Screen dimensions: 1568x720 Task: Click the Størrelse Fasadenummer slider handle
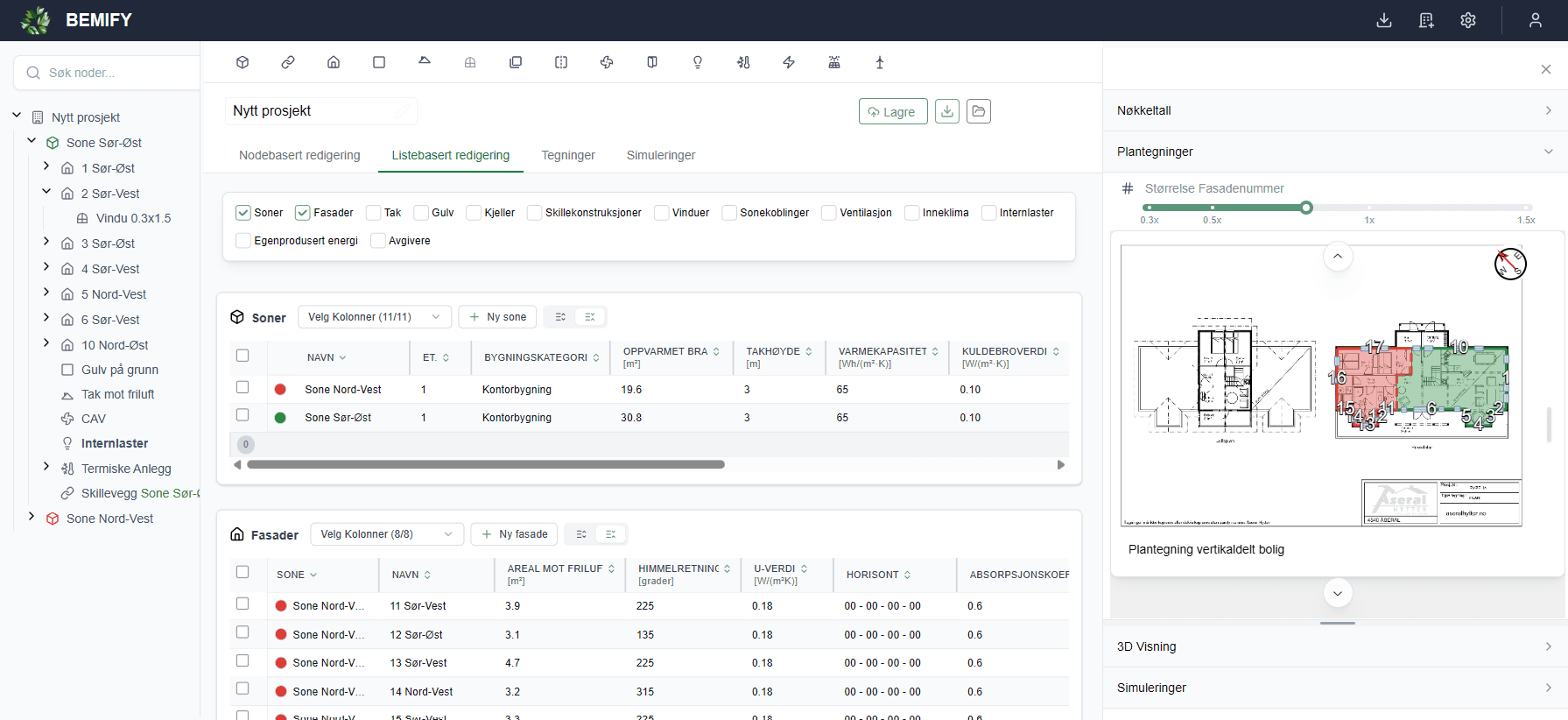pyautogui.click(x=1306, y=208)
